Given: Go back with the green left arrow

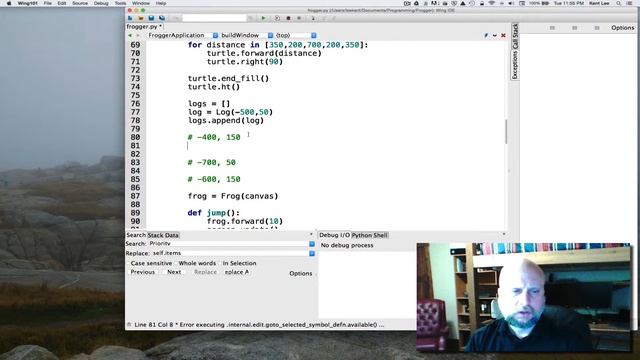Looking at the screenshot, I should click(130, 36).
